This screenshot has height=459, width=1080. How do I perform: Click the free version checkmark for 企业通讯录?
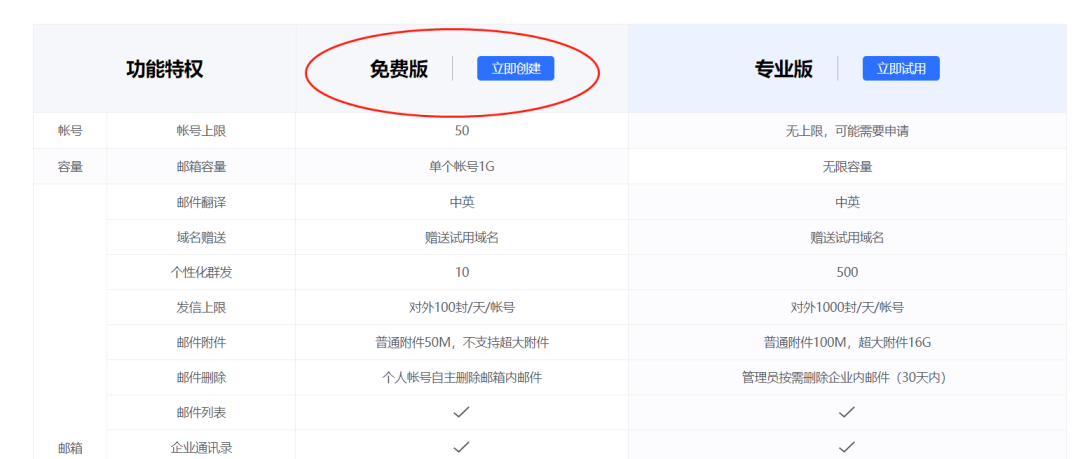[461, 447]
